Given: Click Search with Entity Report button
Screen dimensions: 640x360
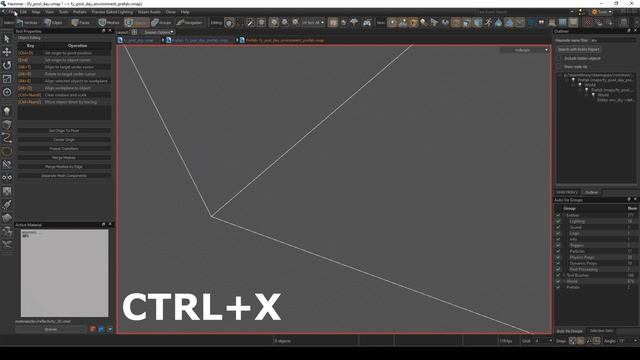Looking at the screenshot, I should coord(578,49).
